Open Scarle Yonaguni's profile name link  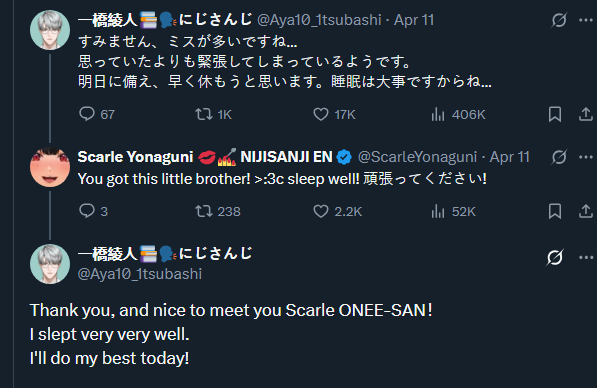pos(135,157)
